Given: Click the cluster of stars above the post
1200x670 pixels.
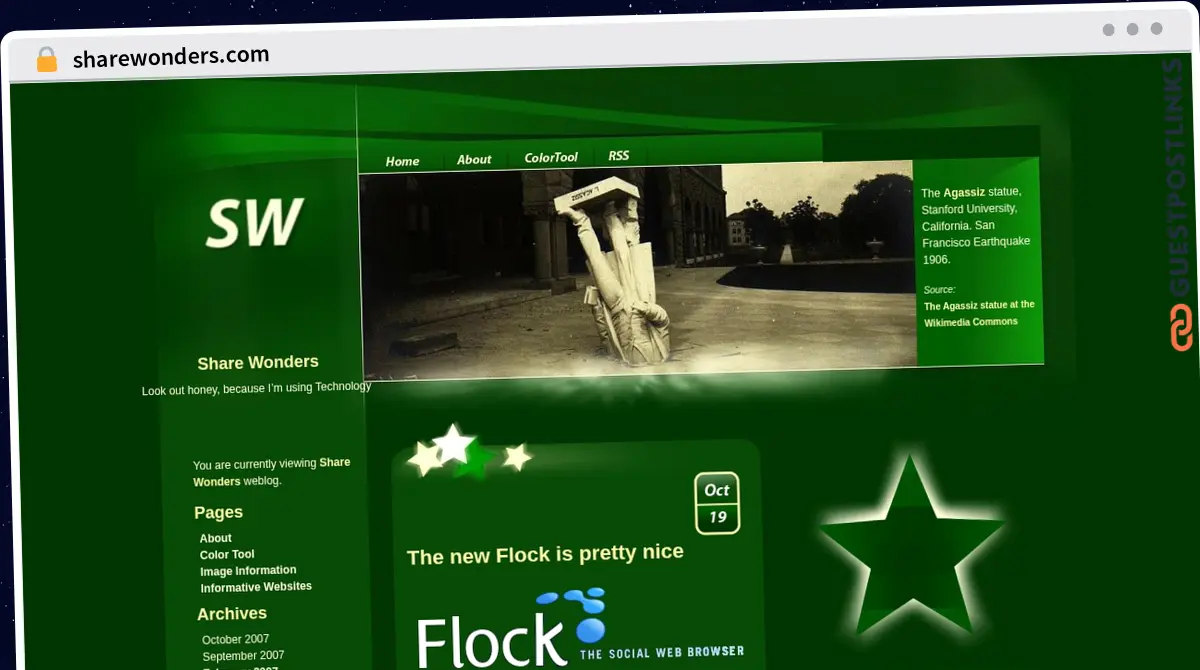Looking at the screenshot, I should 468,451.
